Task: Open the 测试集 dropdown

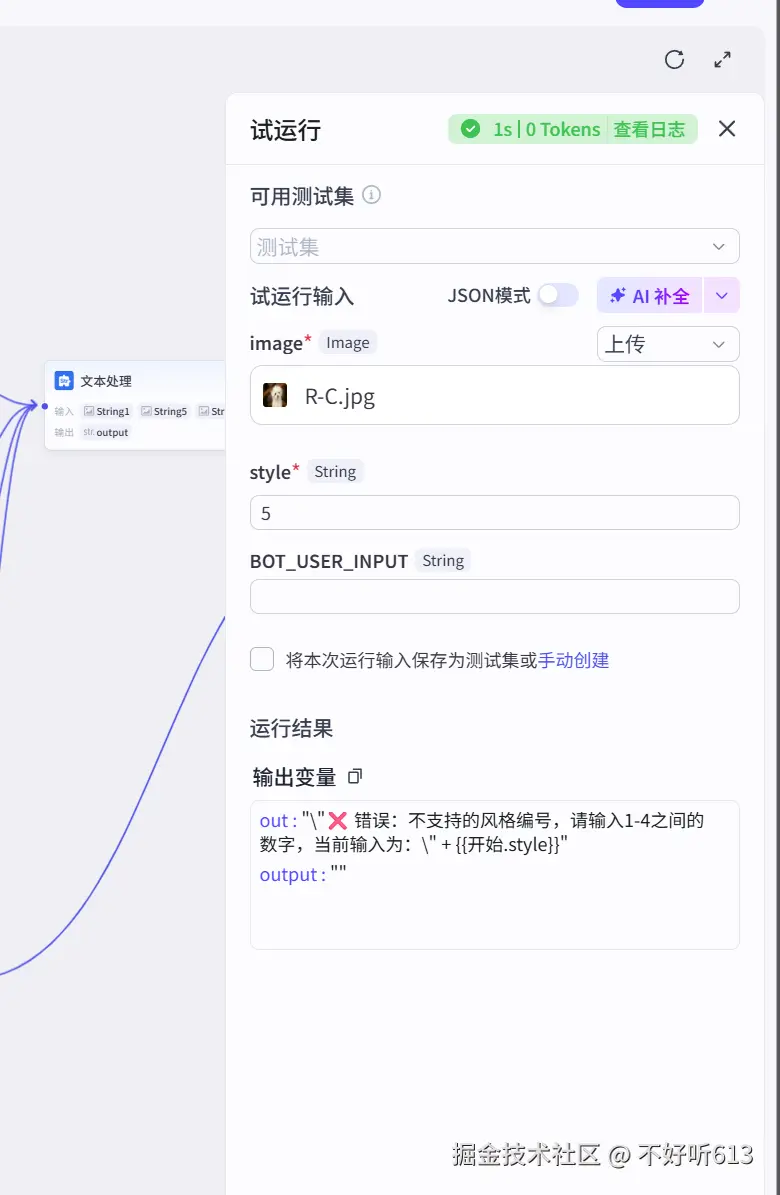Action: coord(494,246)
